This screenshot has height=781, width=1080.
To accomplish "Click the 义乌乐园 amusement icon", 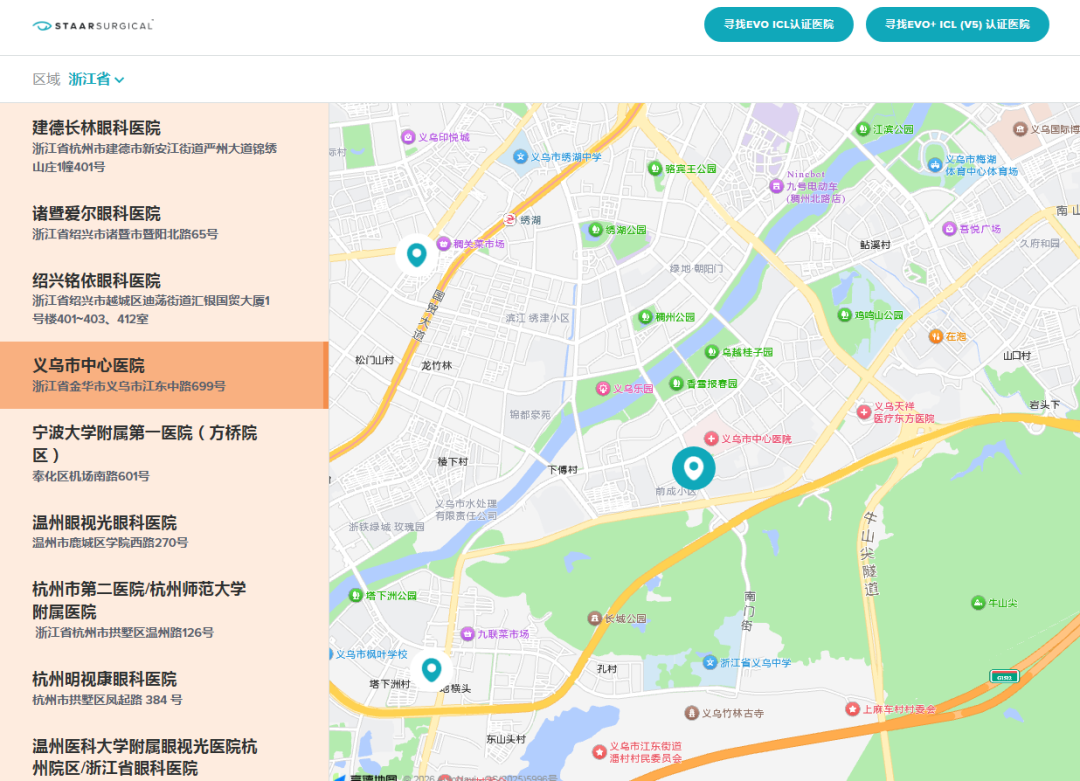I will coord(603,388).
